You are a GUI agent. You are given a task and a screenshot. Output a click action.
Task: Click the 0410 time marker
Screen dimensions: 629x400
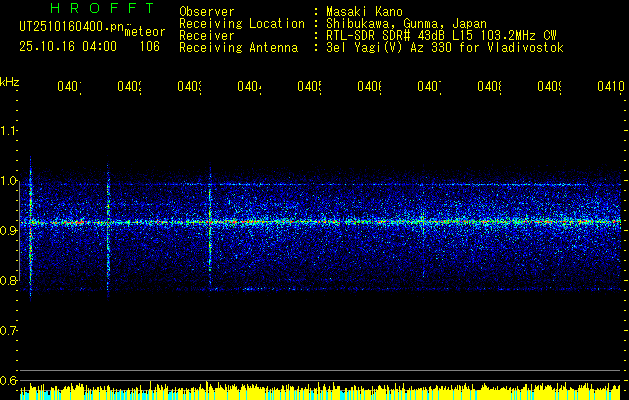pyautogui.click(x=611, y=86)
